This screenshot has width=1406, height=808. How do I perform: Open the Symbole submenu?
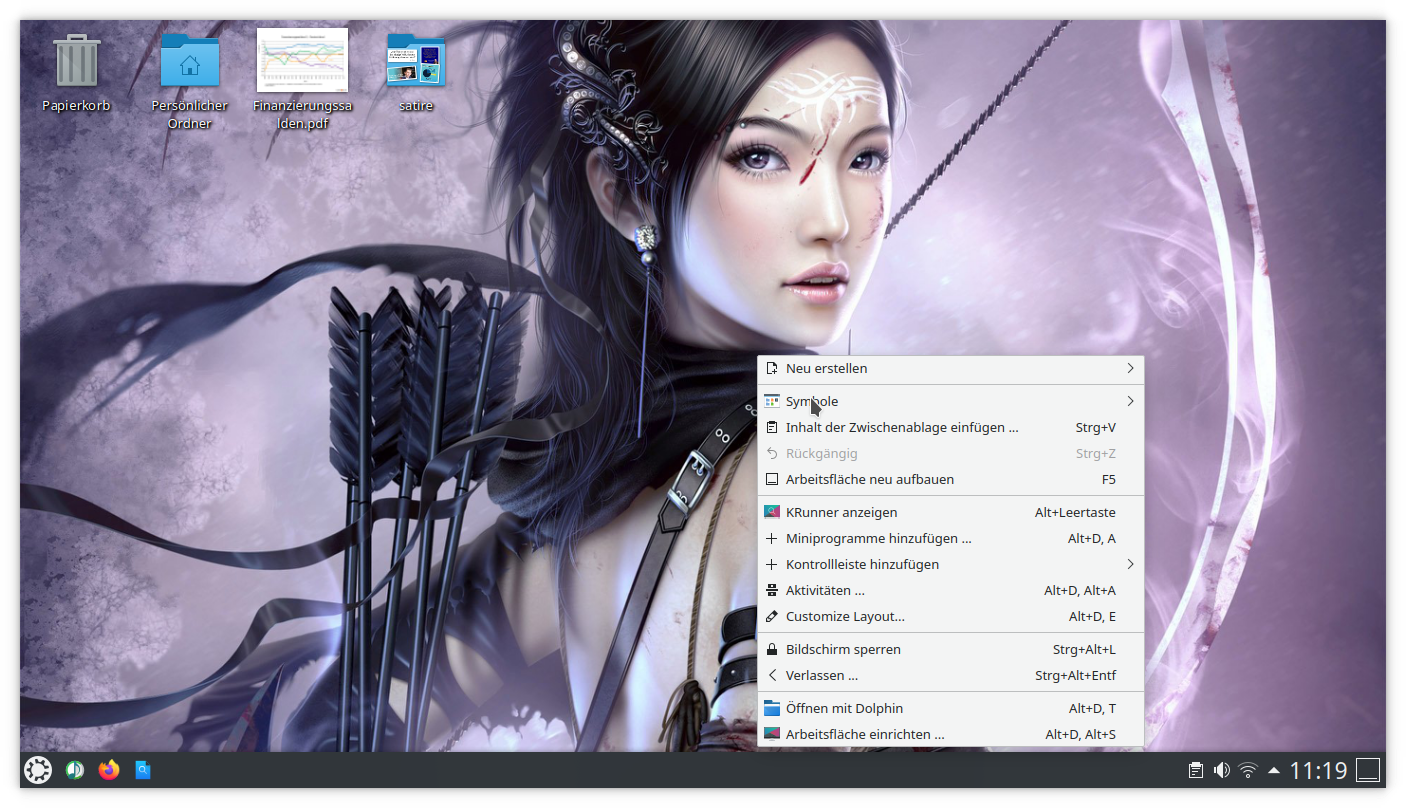[x=950, y=401]
